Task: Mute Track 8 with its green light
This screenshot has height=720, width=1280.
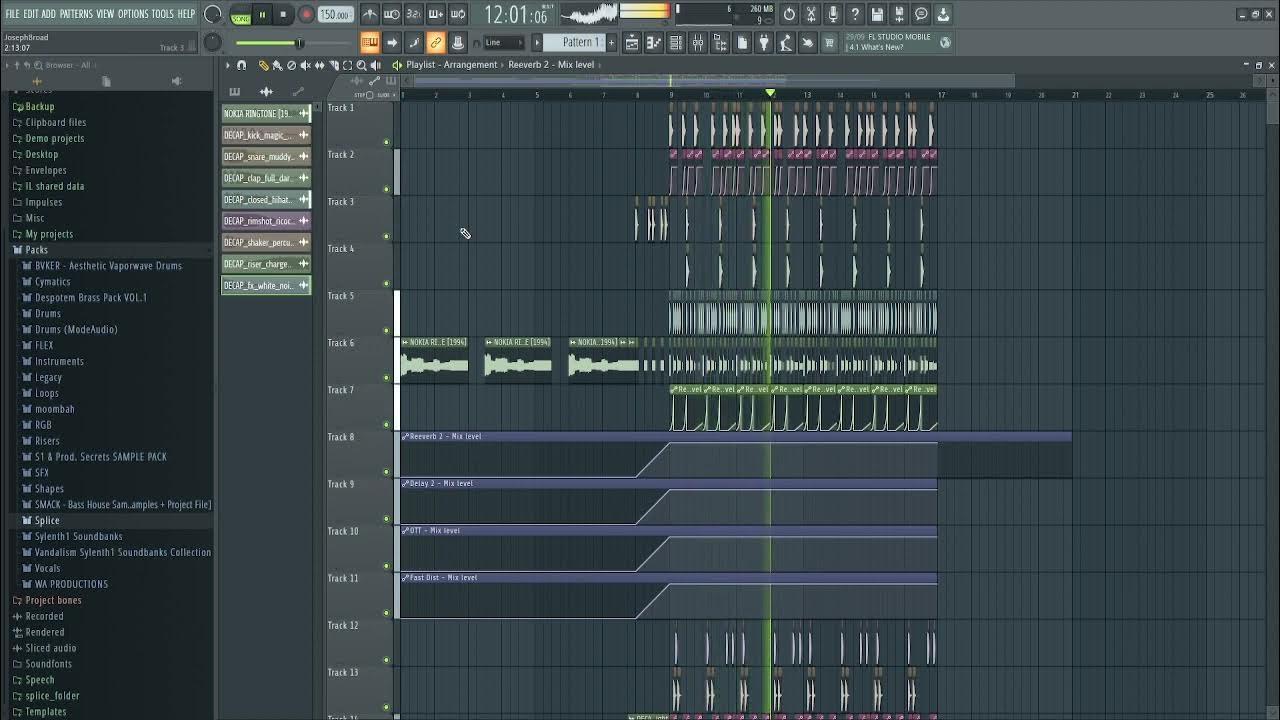Action: [x=387, y=471]
